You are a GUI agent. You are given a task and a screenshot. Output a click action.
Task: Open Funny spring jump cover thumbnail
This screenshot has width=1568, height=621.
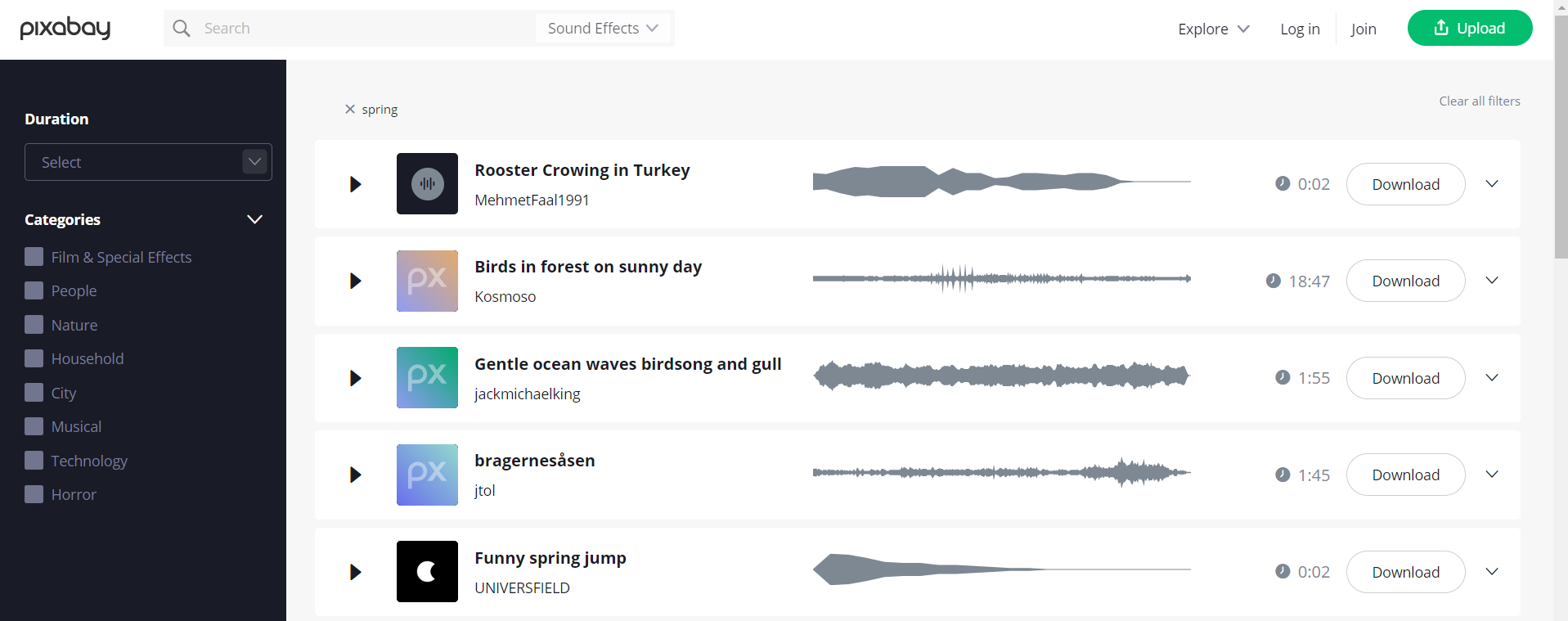point(427,572)
